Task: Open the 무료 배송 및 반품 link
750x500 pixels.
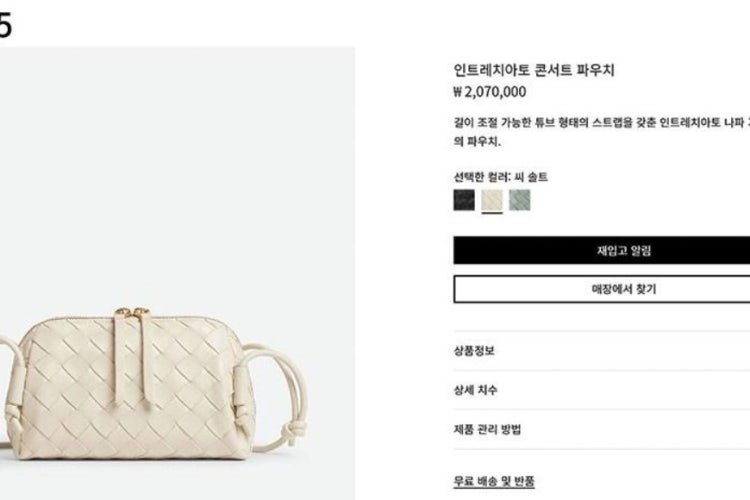Action: pyautogui.click(x=494, y=481)
